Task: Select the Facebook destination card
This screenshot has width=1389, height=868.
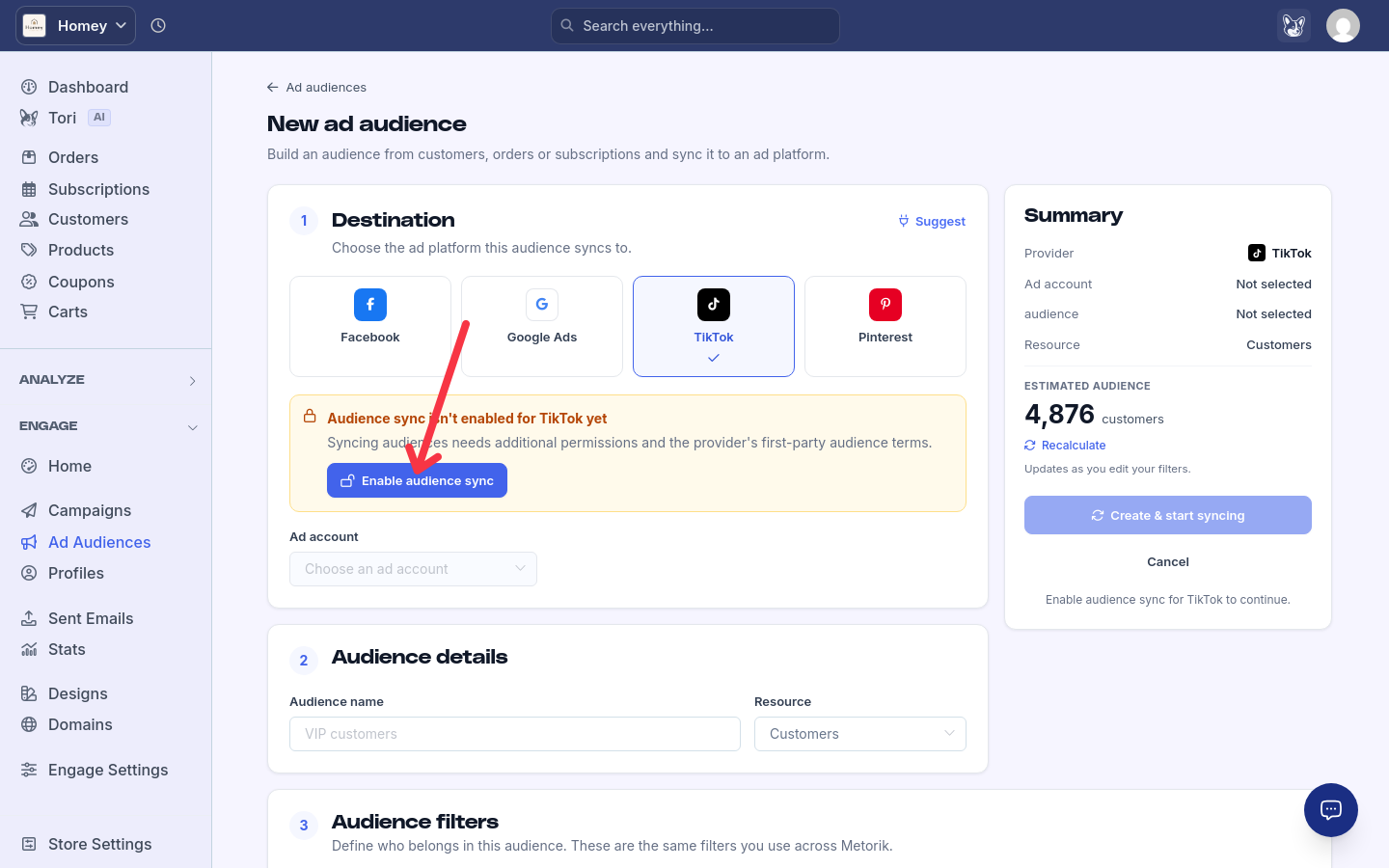Action: click(x=370, y=326)
